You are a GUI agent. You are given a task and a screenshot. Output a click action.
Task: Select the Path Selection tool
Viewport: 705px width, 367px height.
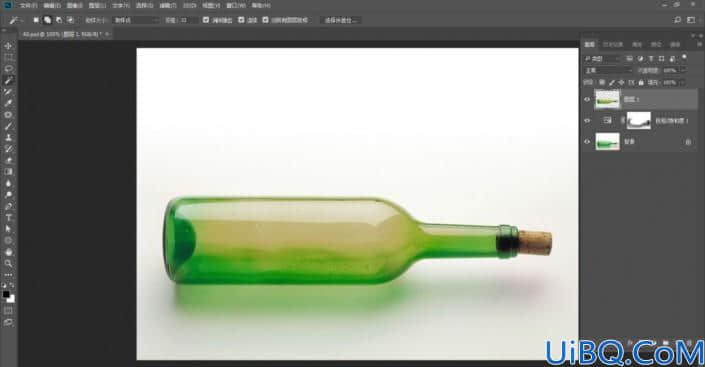pyautogui.click(x=8, y=229)
